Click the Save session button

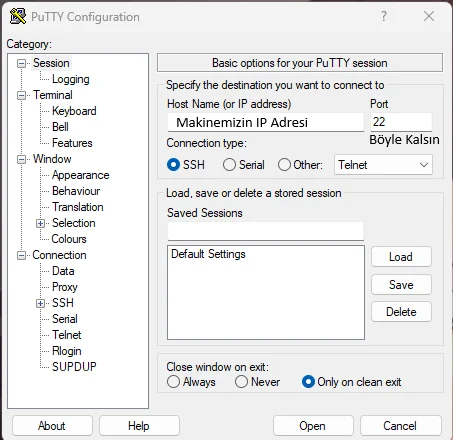401,285
